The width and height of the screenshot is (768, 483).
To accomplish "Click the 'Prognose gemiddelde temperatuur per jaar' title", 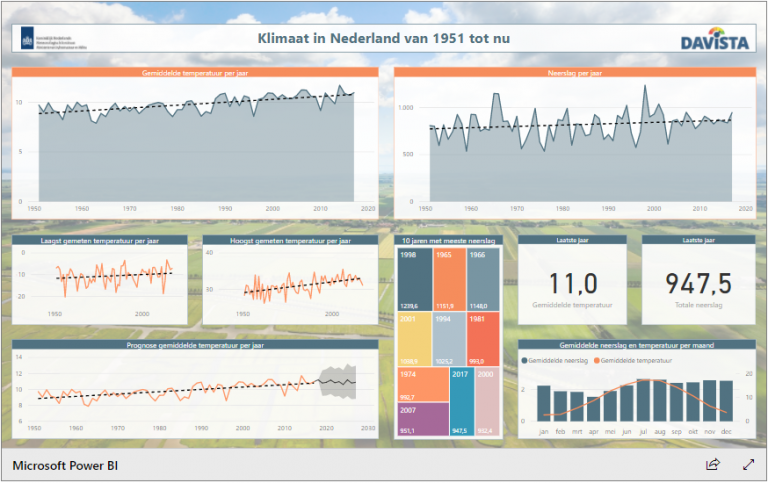I will pos(195,345).
